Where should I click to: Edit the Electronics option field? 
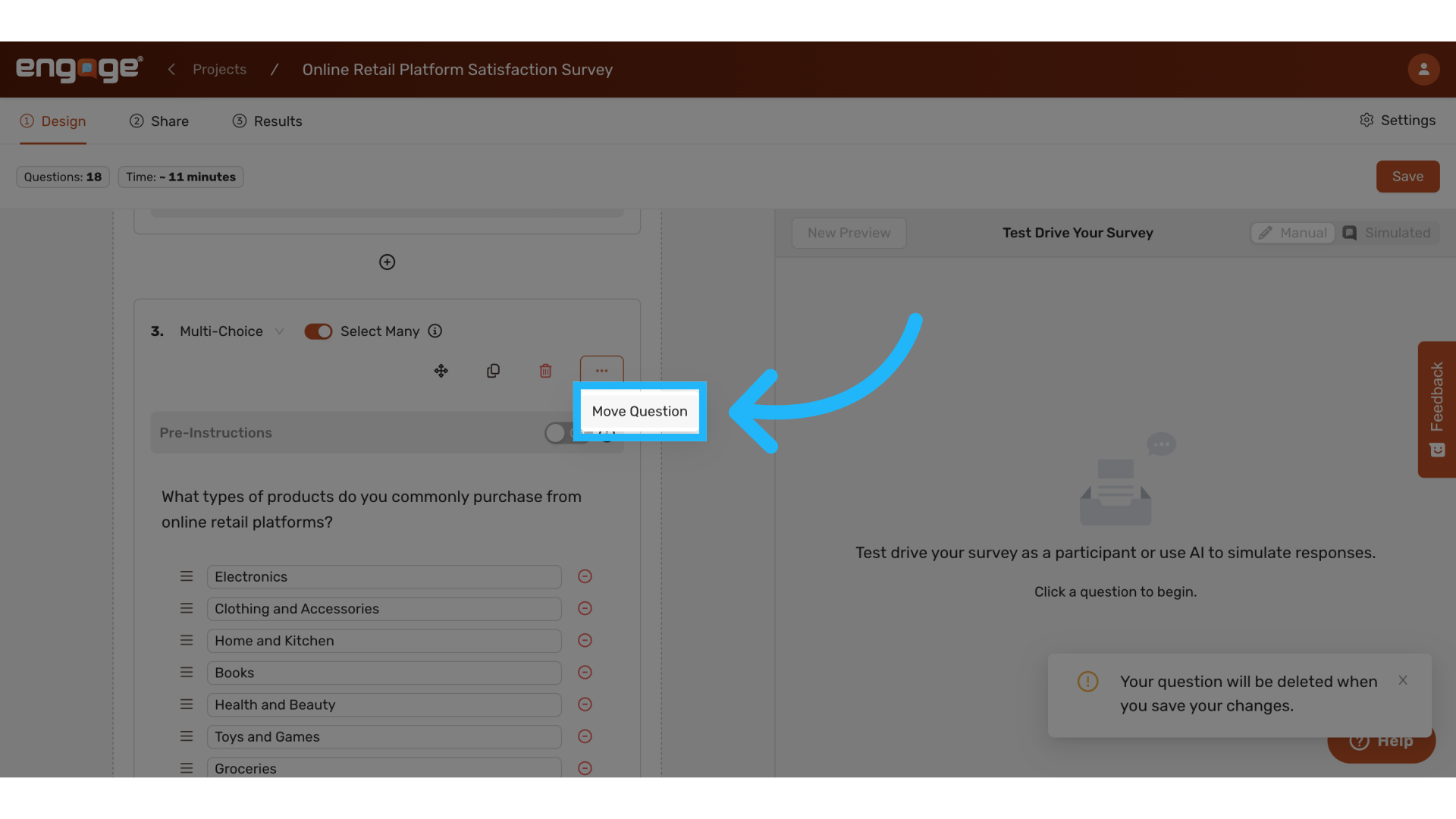pos(384,576)
